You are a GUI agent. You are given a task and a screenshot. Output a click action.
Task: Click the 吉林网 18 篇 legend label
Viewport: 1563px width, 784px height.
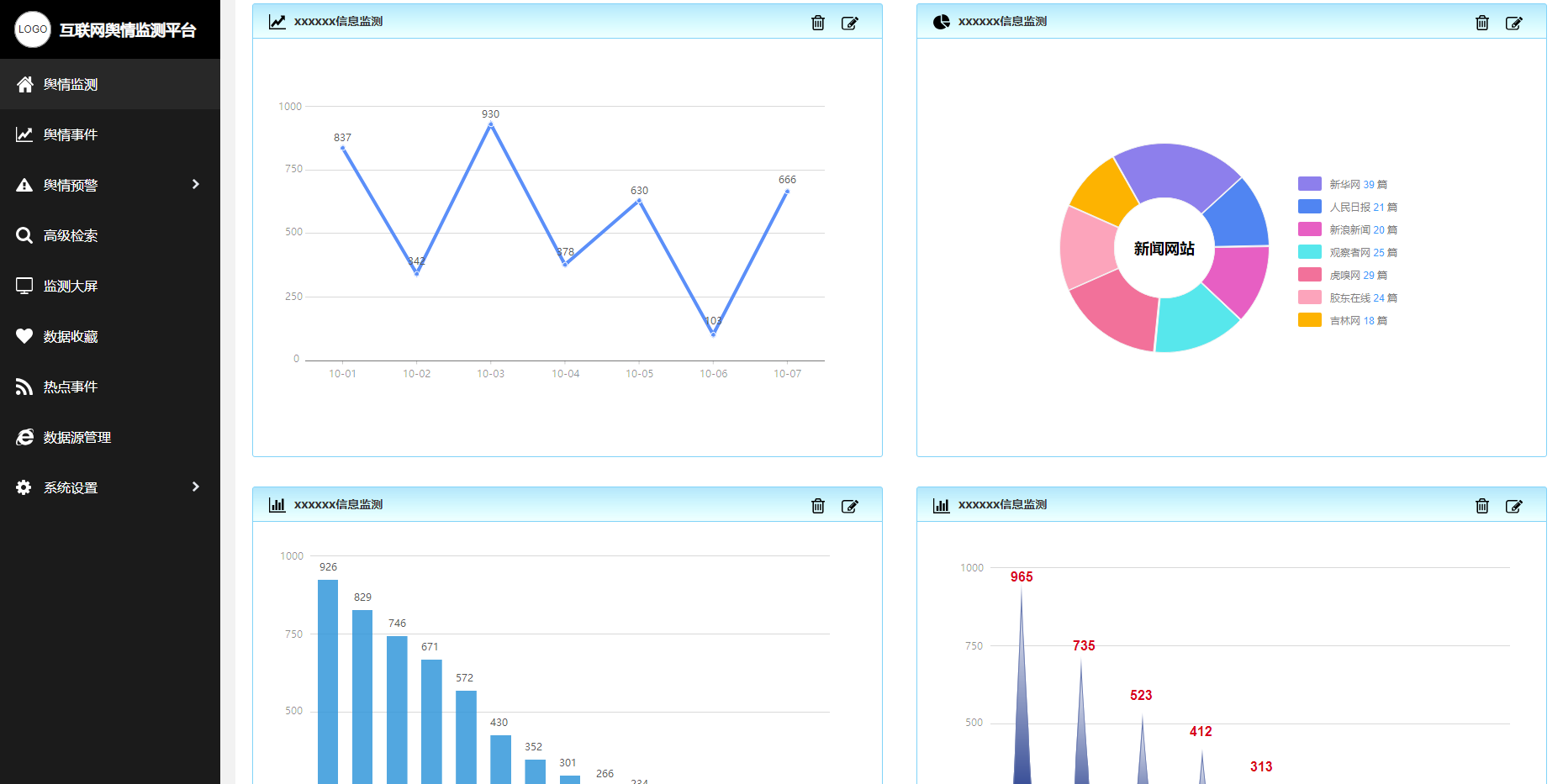point(1359,321)
